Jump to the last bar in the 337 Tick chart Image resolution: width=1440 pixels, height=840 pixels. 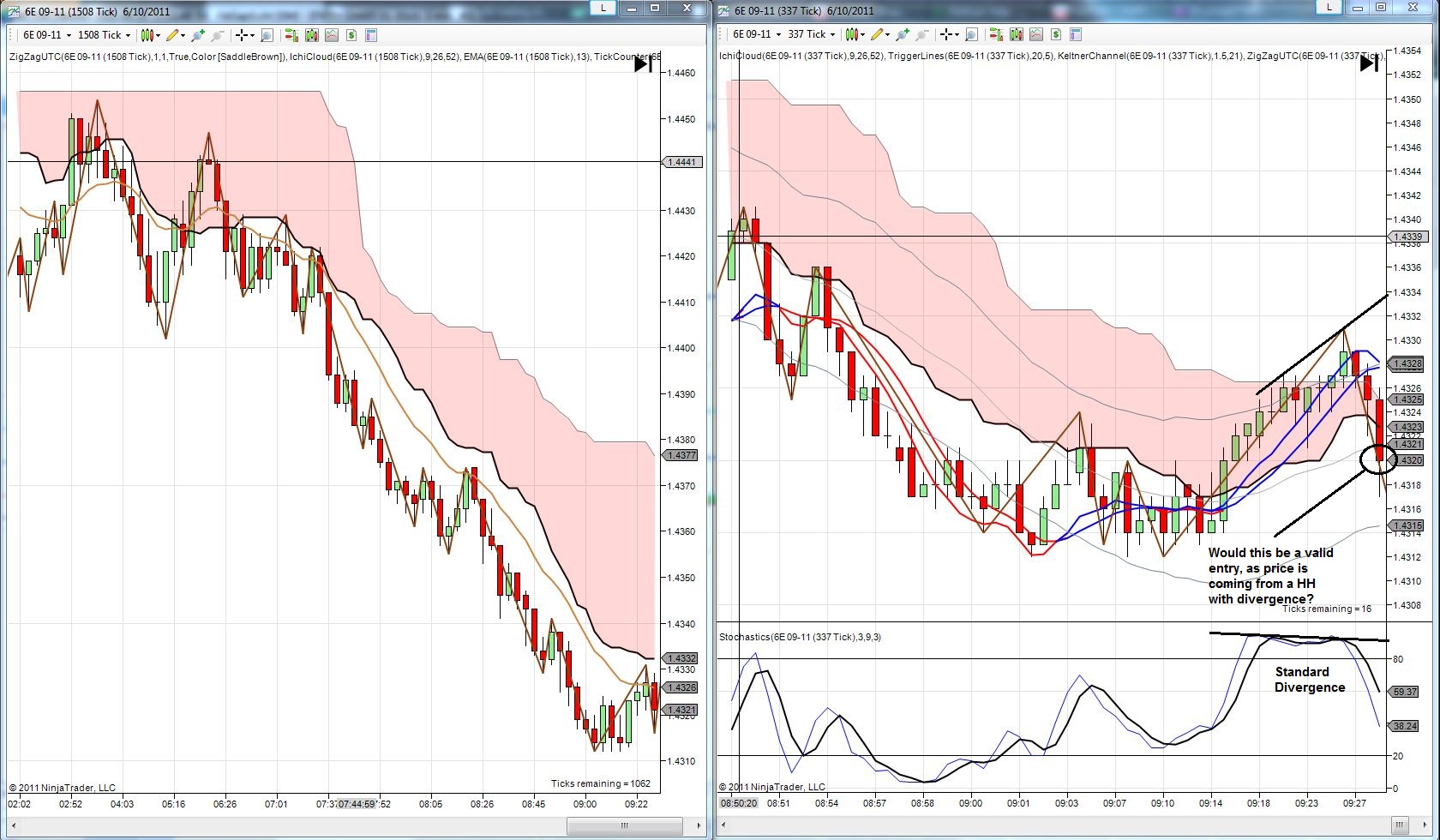tap(1370, 63)
